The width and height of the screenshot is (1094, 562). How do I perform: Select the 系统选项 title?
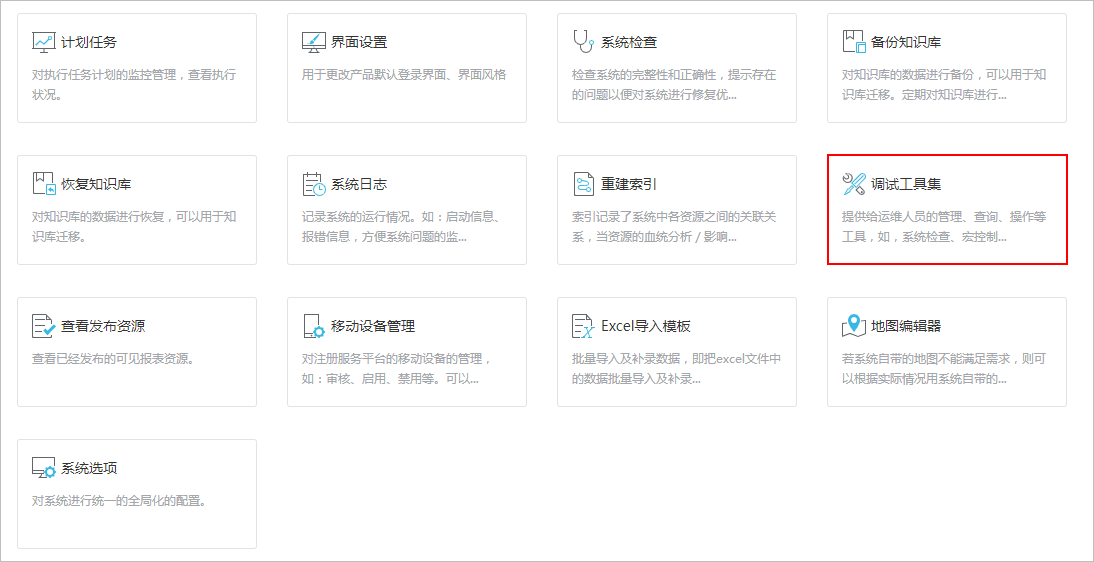tap(89, 468)
